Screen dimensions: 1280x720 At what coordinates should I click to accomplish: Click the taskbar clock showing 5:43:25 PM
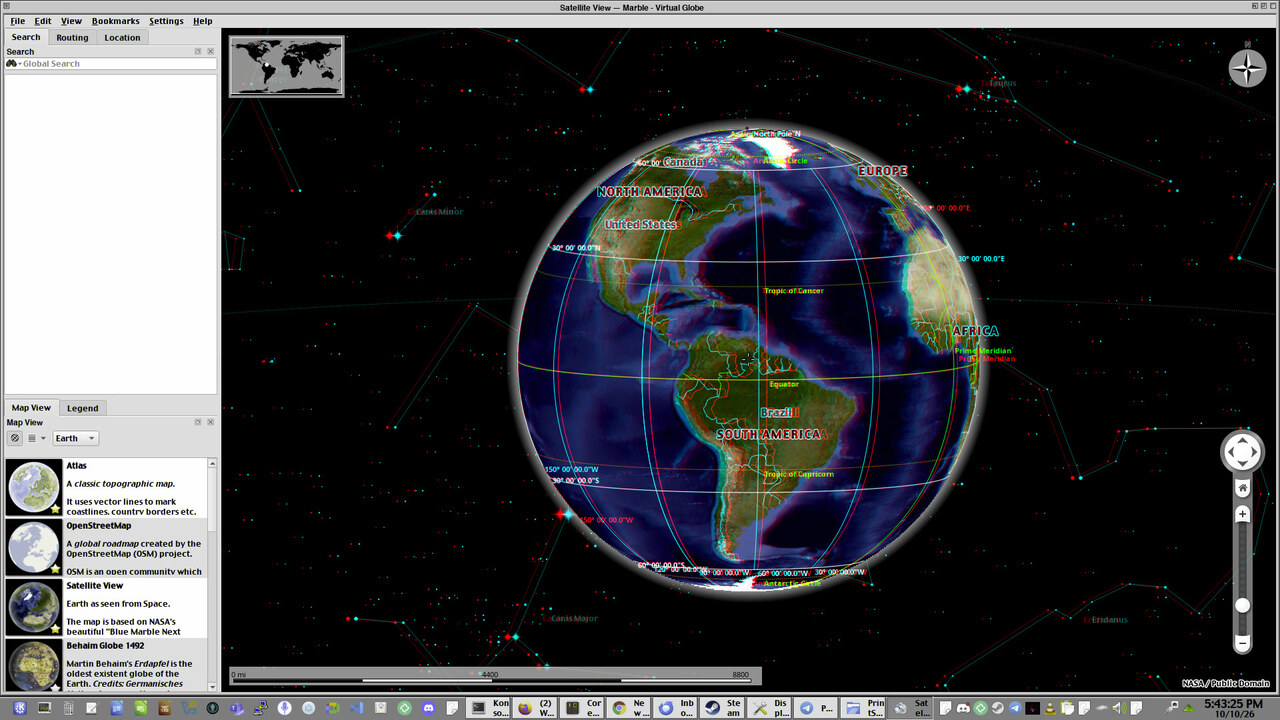[x=1232, y=708]
